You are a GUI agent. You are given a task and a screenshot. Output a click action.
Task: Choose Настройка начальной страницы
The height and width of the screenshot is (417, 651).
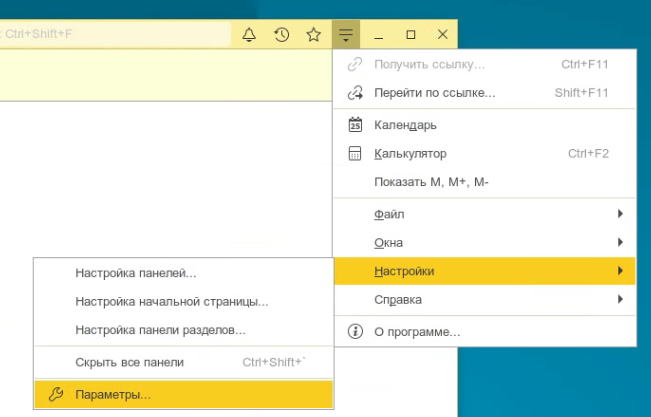click(171, 301)
